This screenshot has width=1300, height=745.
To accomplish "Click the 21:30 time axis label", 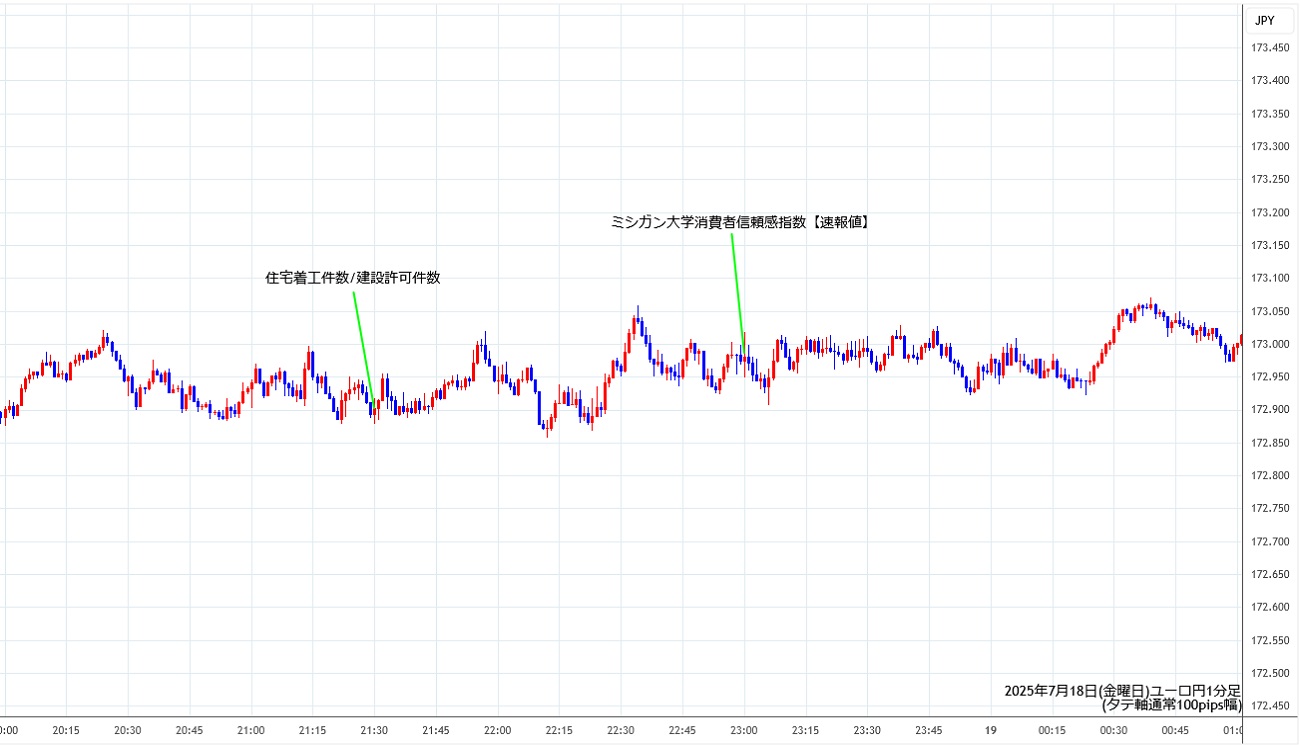I will [x=374, y=731].
